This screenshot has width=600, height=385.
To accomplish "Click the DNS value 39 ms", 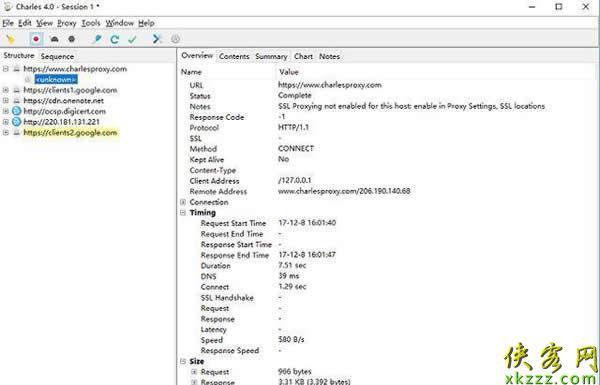I will coord(289,276).
